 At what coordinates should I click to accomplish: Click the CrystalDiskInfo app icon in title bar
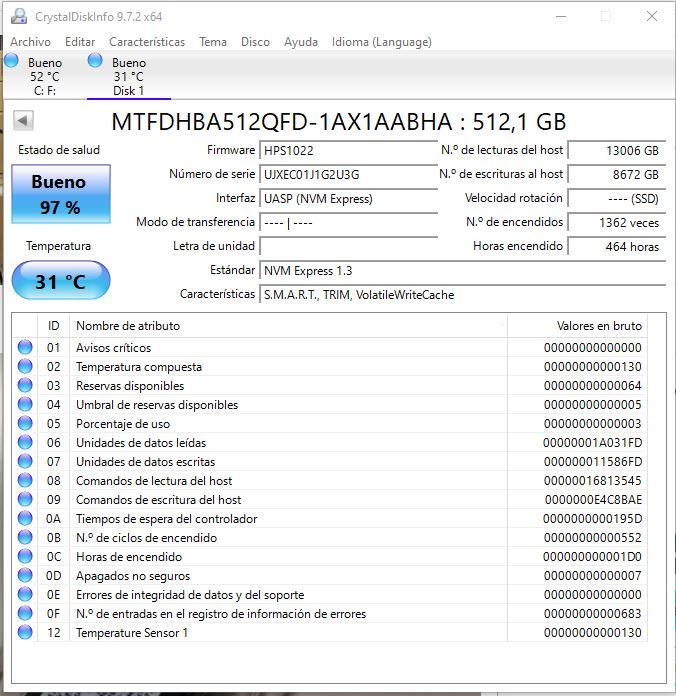pos(19,16)
